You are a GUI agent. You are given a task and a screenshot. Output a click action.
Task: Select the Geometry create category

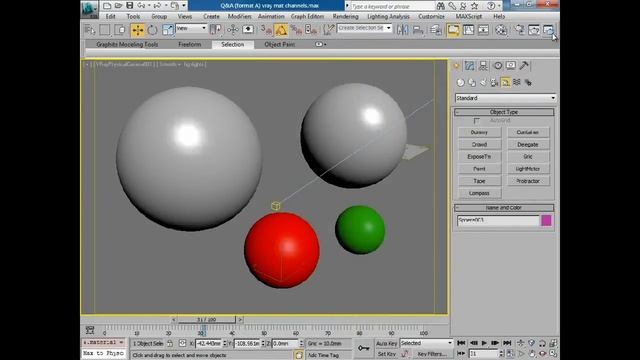(460, 82)
